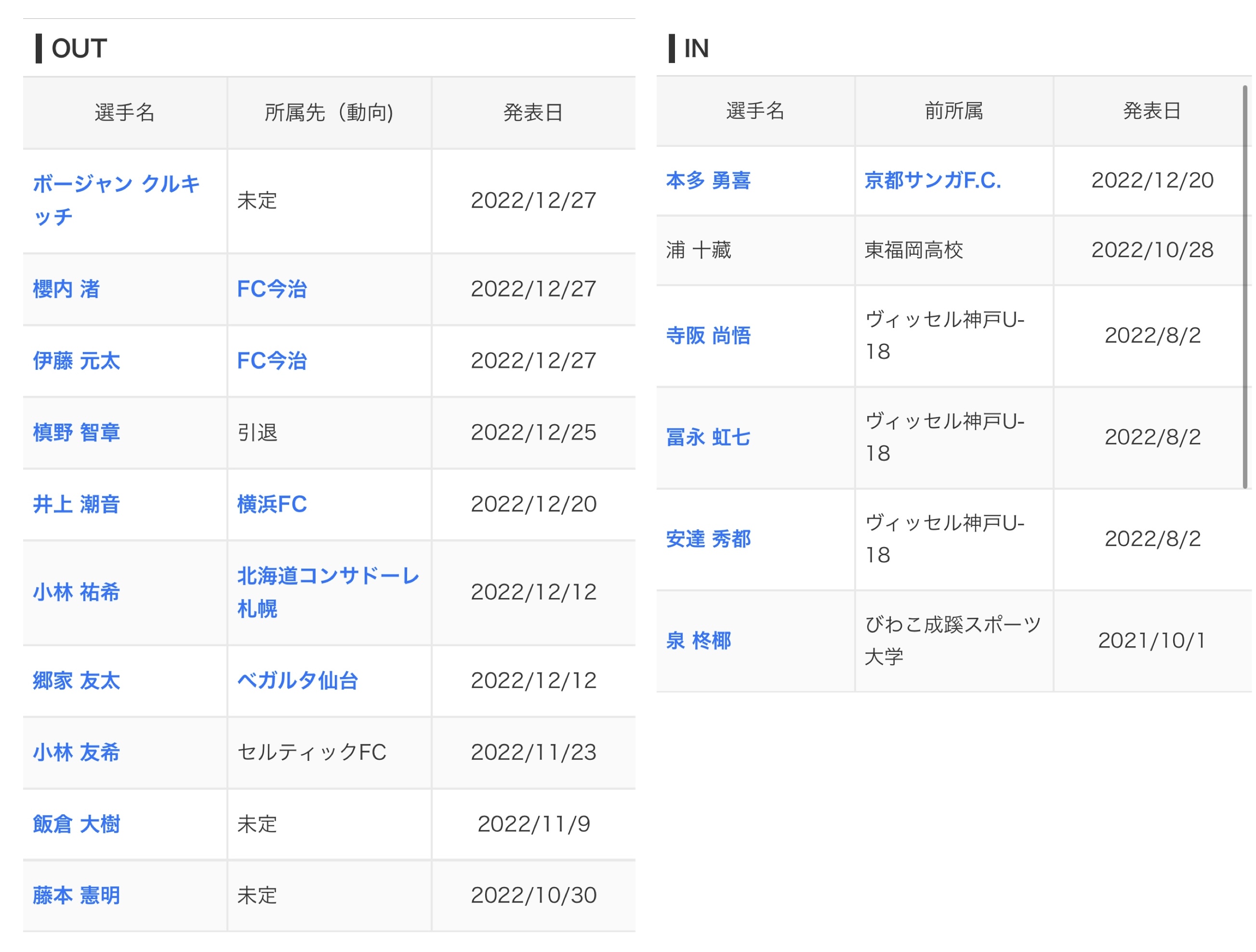The image size is (1256, 952).
Task: Click player name 櫻内 渚
Action: (66, 289)
